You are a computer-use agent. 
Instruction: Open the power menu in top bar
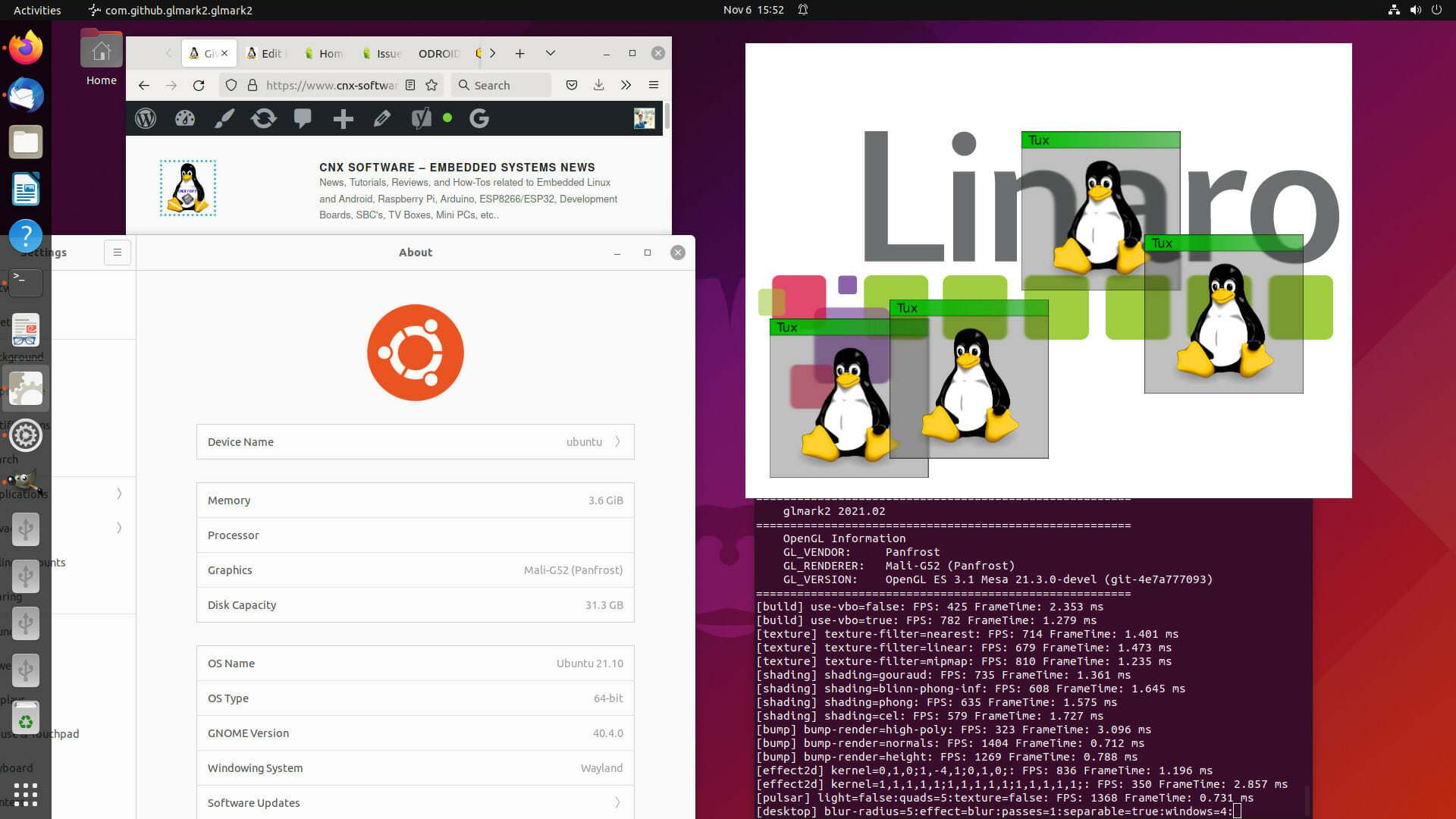click(1436, 10)
